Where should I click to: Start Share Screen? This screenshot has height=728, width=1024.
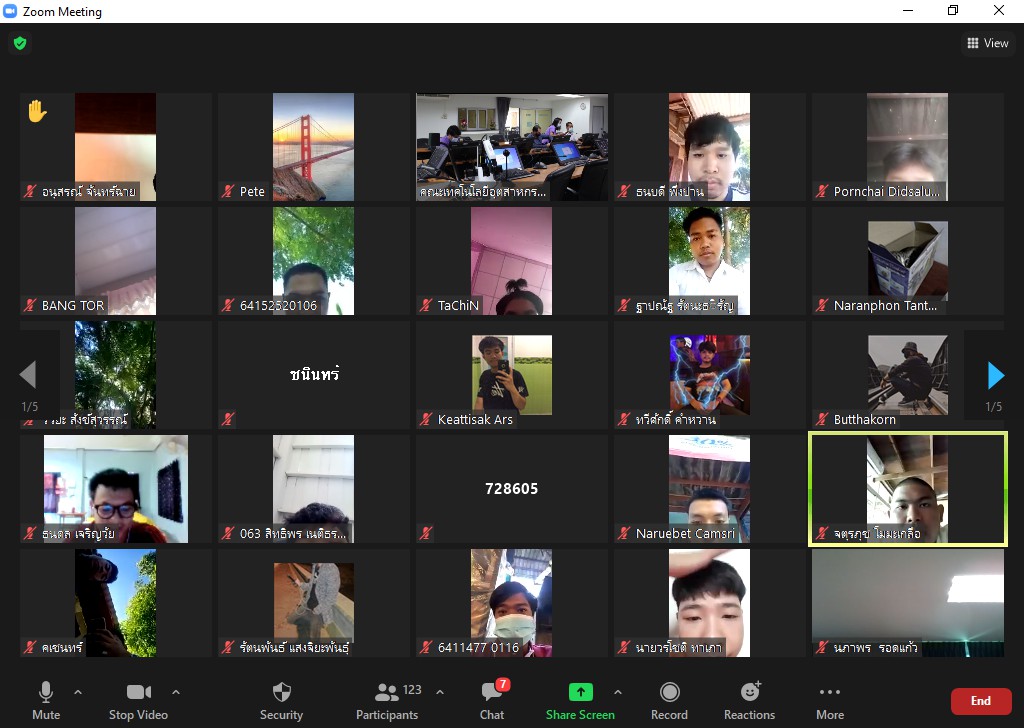click(x=580, y=701)
